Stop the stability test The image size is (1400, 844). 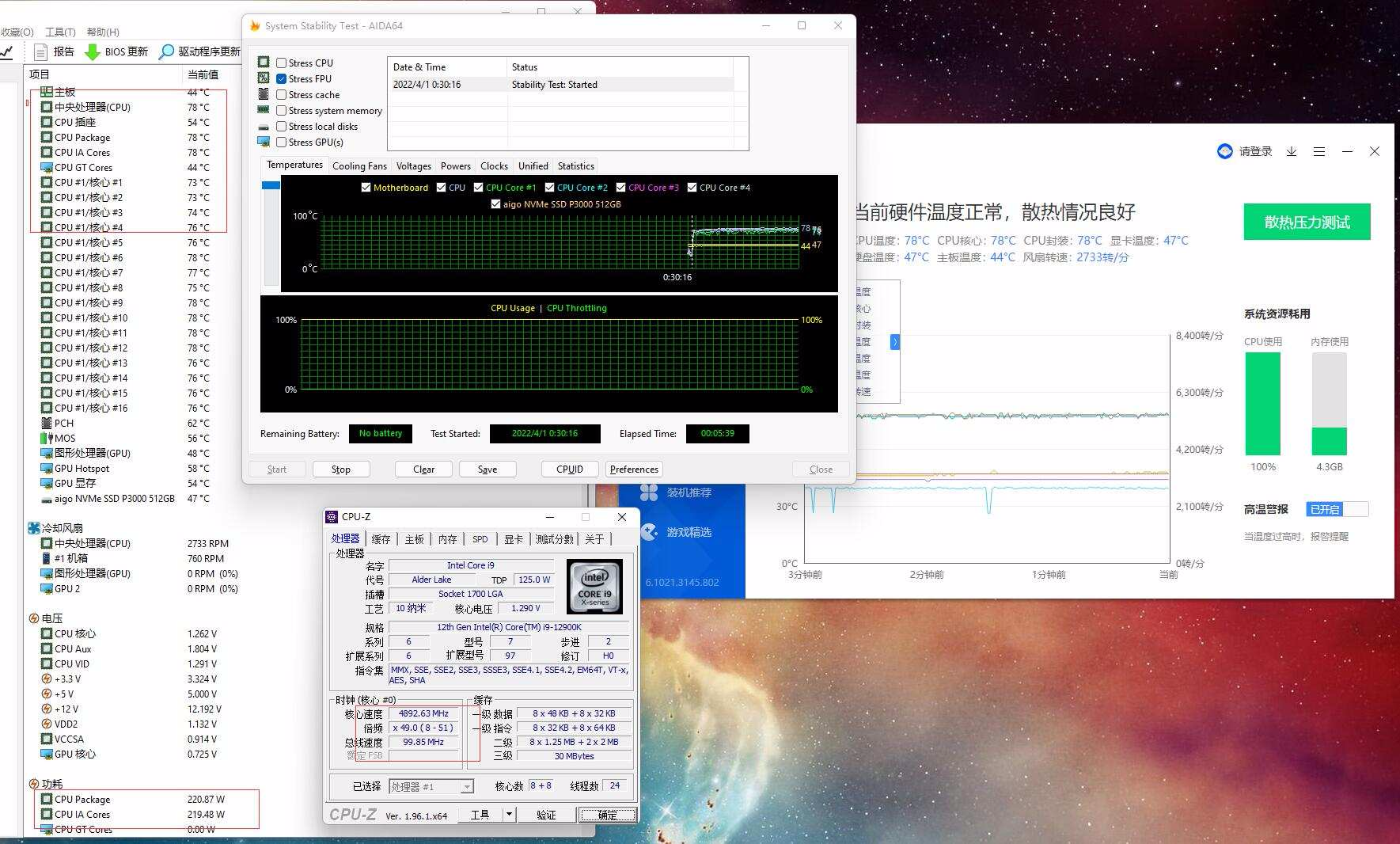(340, 470)
